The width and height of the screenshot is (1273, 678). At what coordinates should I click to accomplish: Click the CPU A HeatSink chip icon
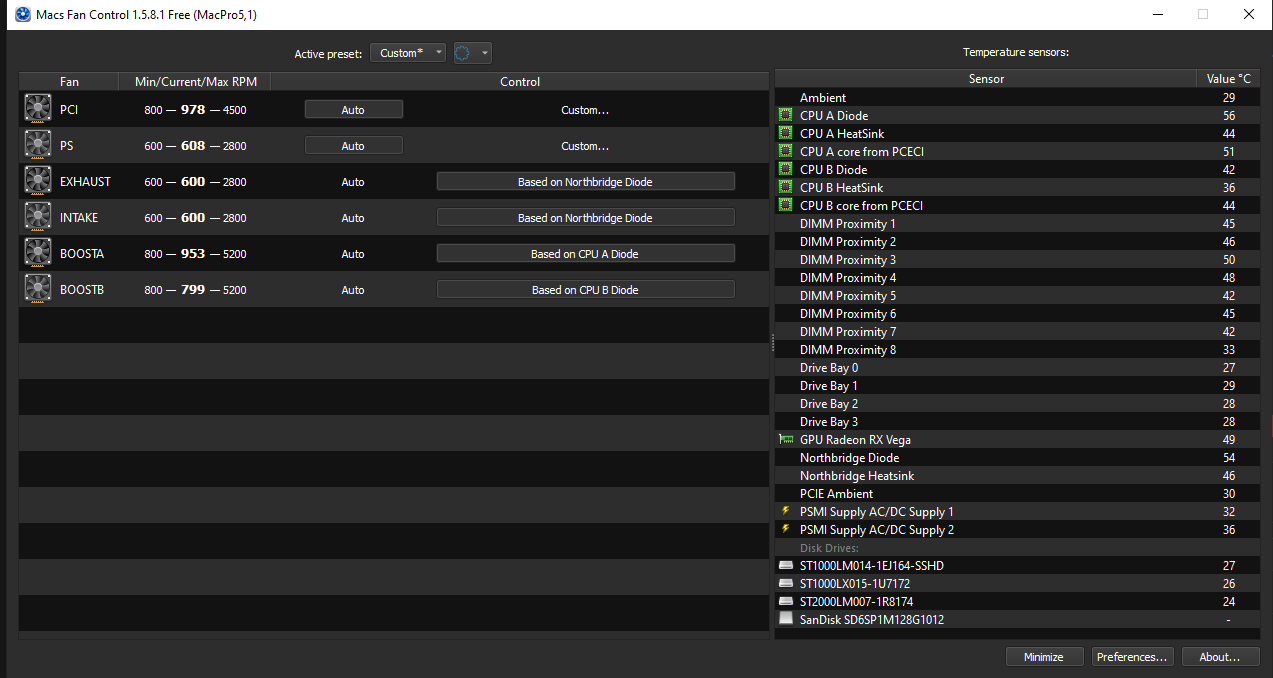[x=785, y=134]
